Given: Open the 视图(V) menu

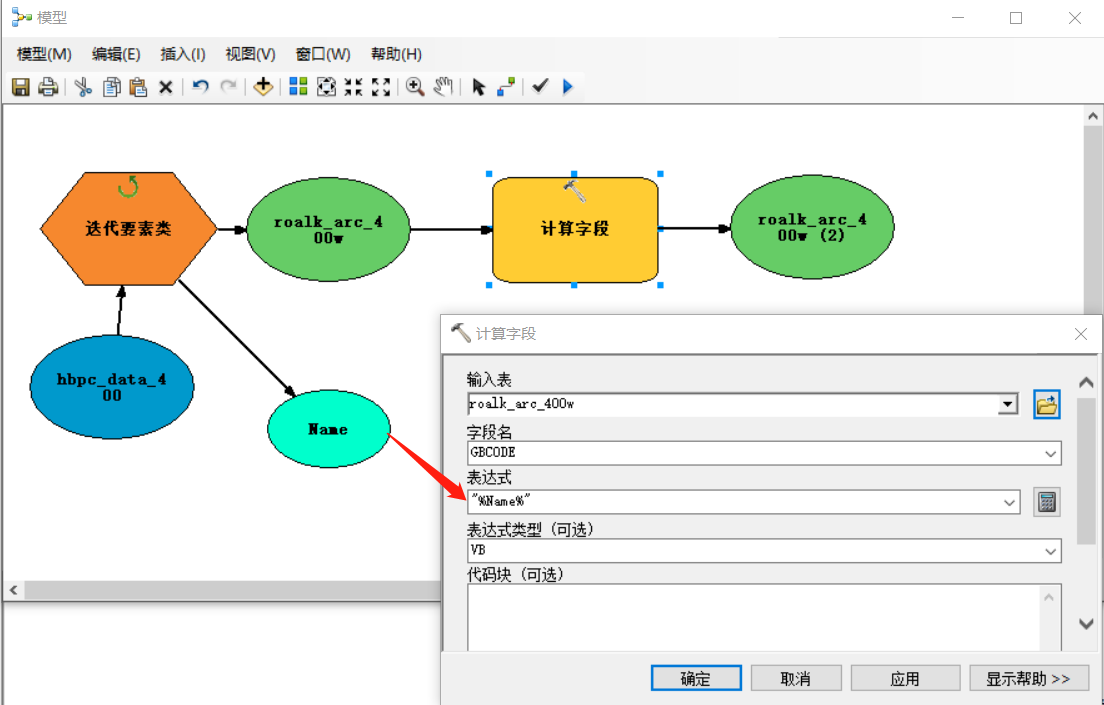Looking at the screenshot, I should [x=250, y=54].
